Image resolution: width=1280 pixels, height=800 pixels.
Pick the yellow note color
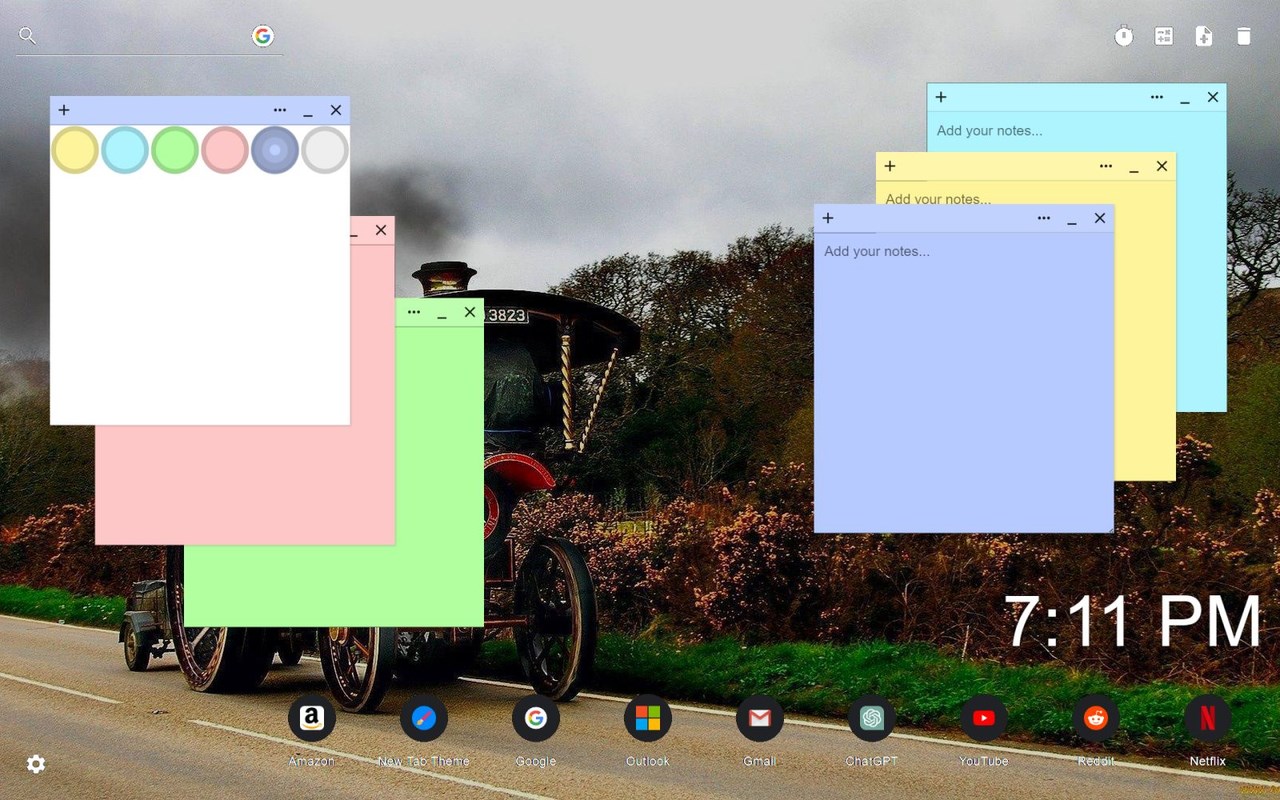pos(75,150)
